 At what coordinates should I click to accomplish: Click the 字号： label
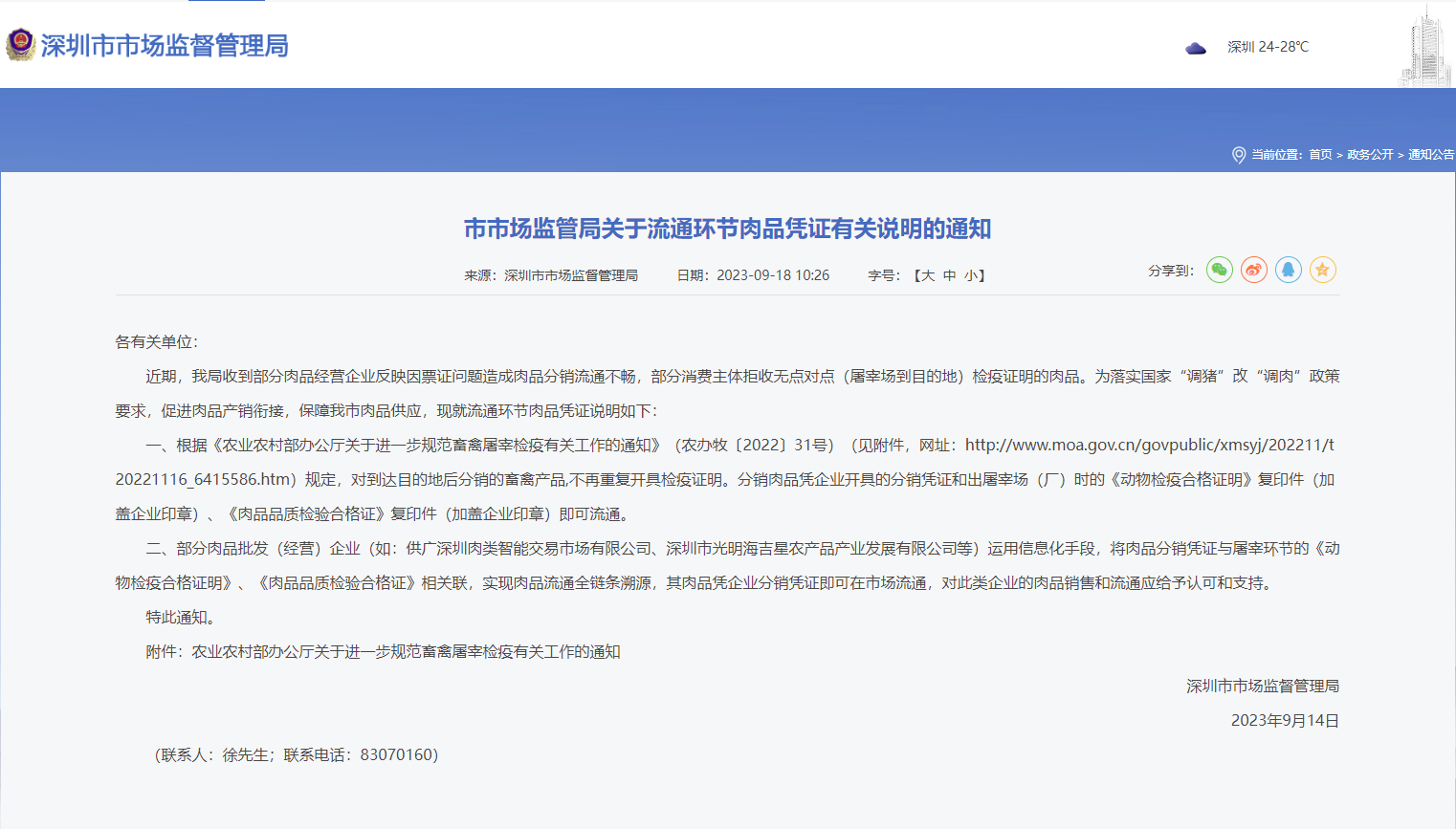[885, 275]
